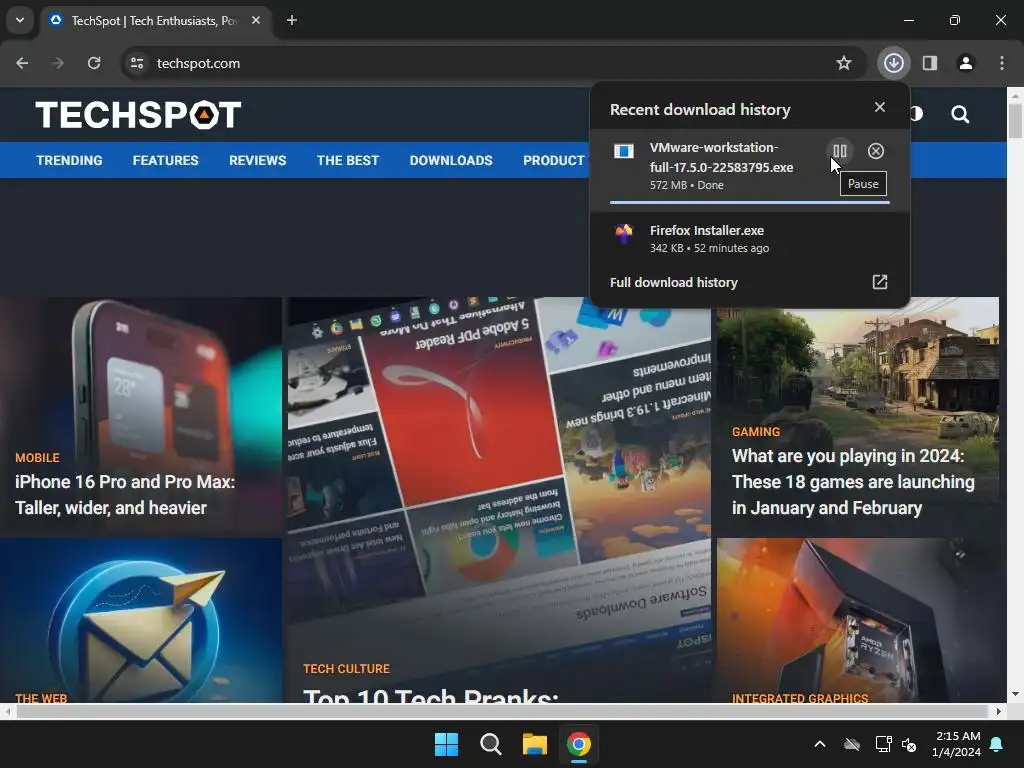Screen dimensions: 1024x768
Task: Cancel the VMware workstation download
Action: 876,152
